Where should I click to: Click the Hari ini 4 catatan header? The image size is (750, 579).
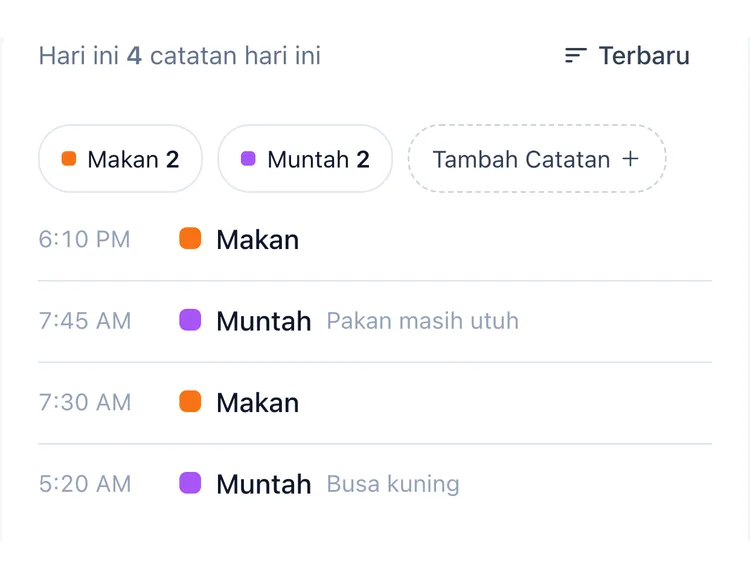point(180,56)
